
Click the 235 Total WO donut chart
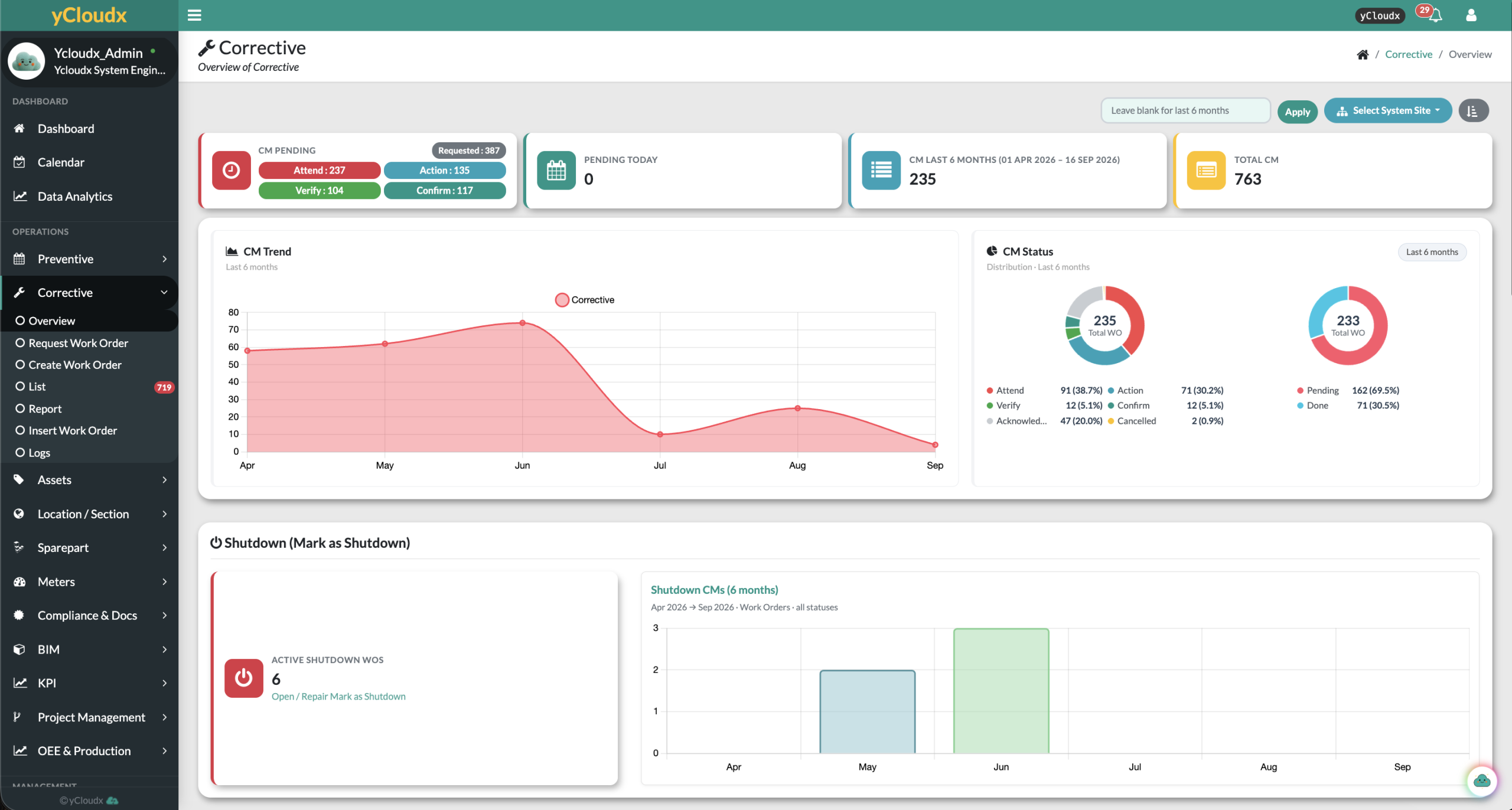[x=1104, y=325]
